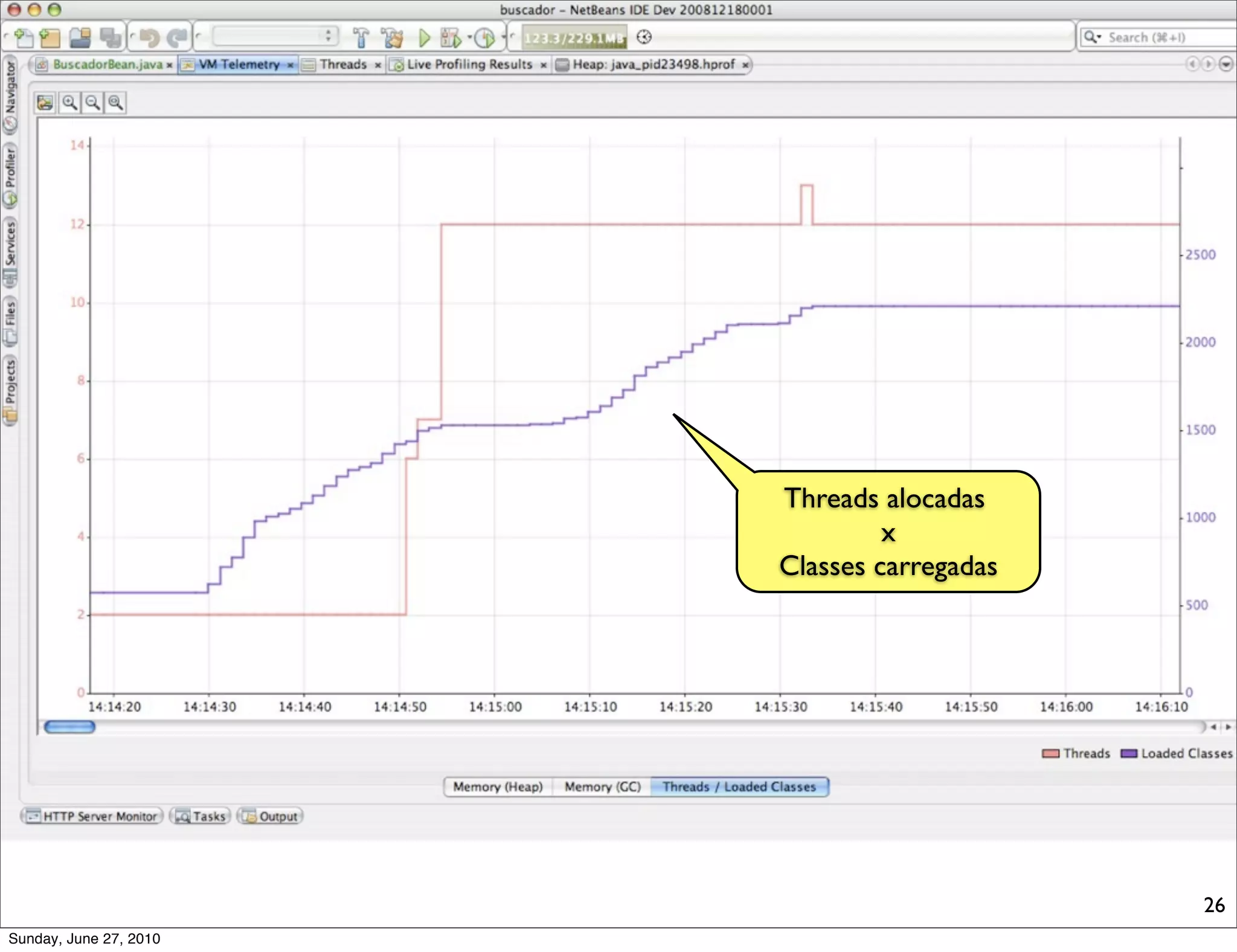Click the scale-to-fit magnifier icon

[x=116, y=103]
